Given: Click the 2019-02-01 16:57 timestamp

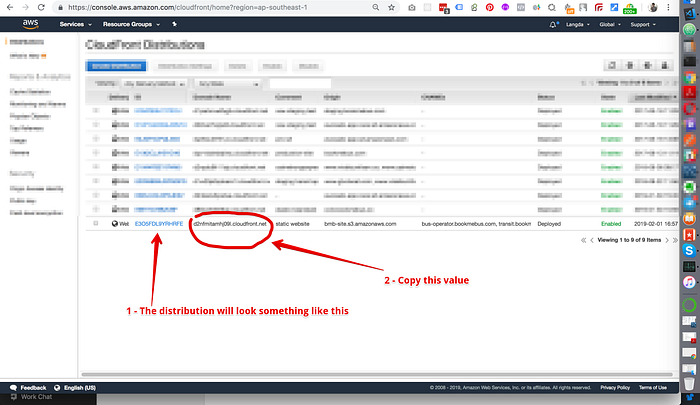Looking at the screenshot, I should 656,224.
